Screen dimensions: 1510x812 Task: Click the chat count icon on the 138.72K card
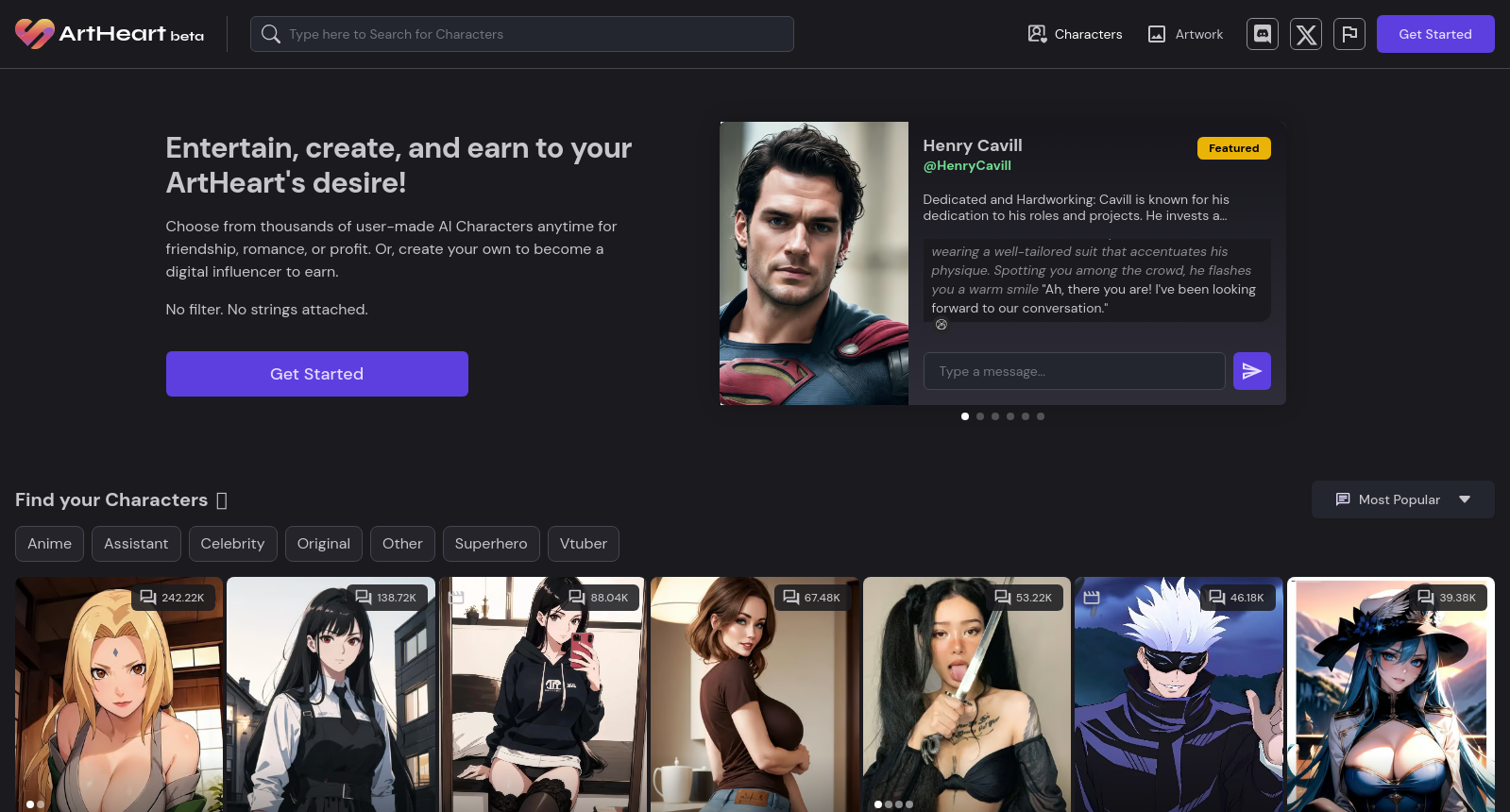pyautogui.click(x=364, y=598)
